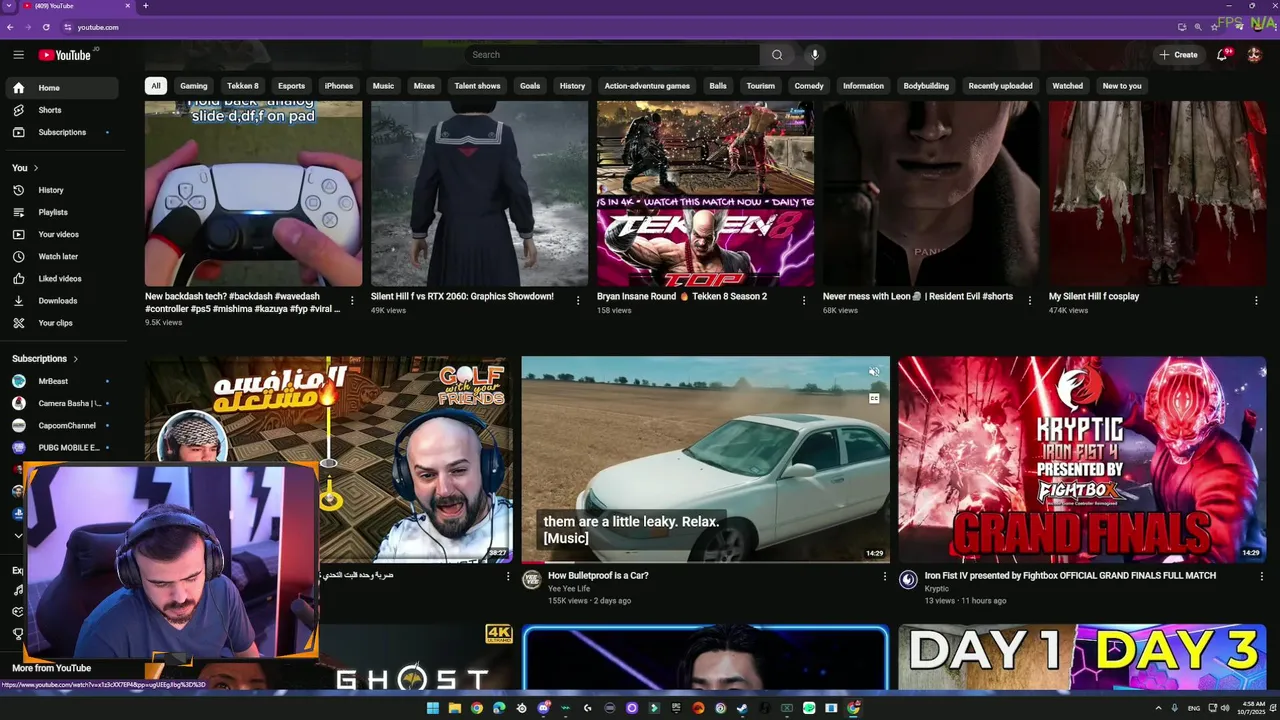Open the account avatar menu

coord(1254,55)
